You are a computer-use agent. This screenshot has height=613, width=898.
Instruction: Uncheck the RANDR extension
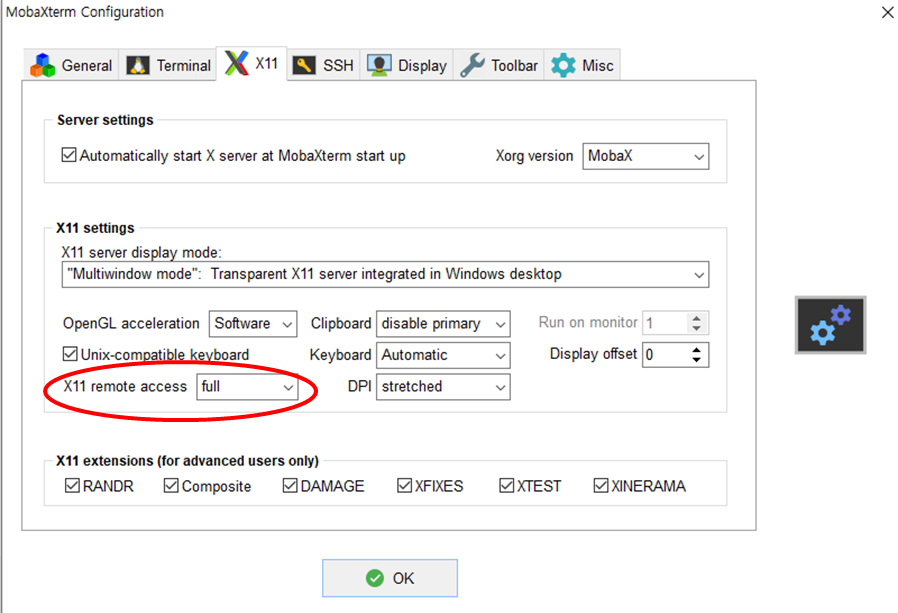(72, 486)
